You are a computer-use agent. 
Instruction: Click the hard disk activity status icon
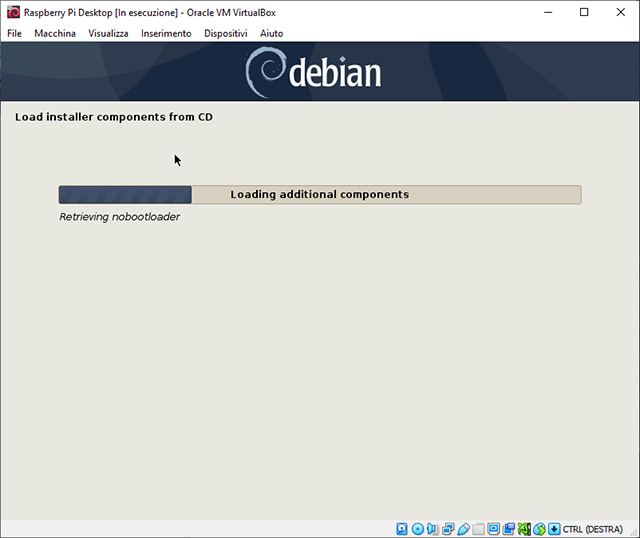tap(402, 528)
